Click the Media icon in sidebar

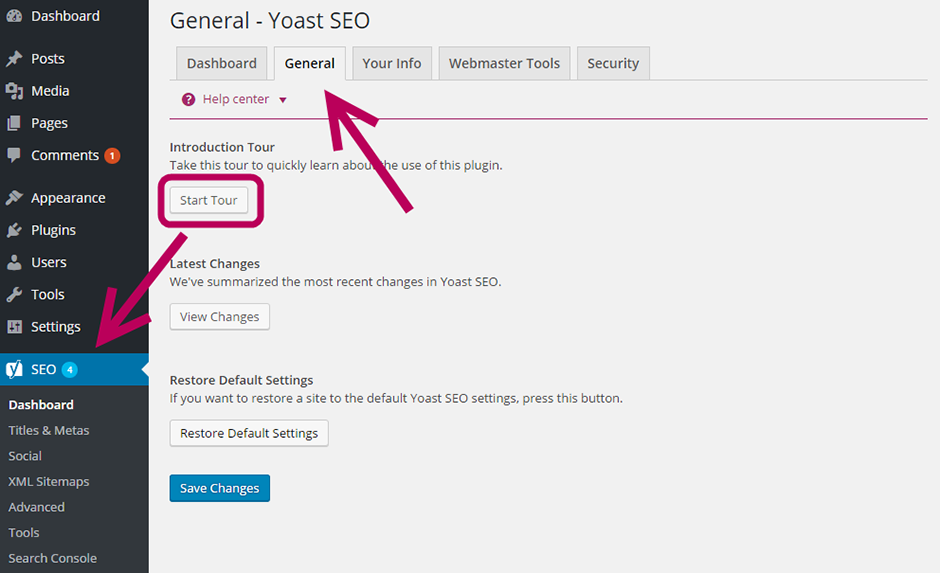14,91
